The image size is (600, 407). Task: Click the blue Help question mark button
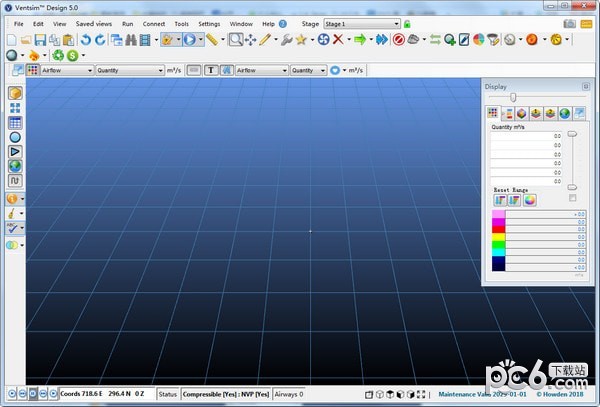click(283, 24)
